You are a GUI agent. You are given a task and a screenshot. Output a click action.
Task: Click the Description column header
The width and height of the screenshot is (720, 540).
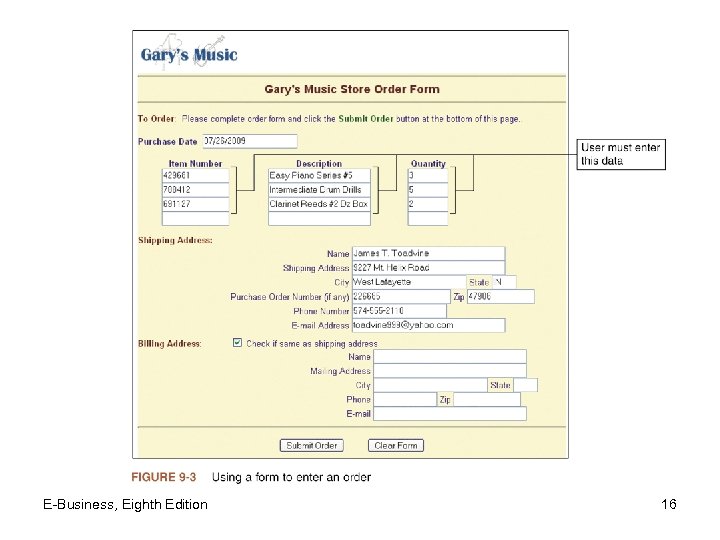pos(319,163)
